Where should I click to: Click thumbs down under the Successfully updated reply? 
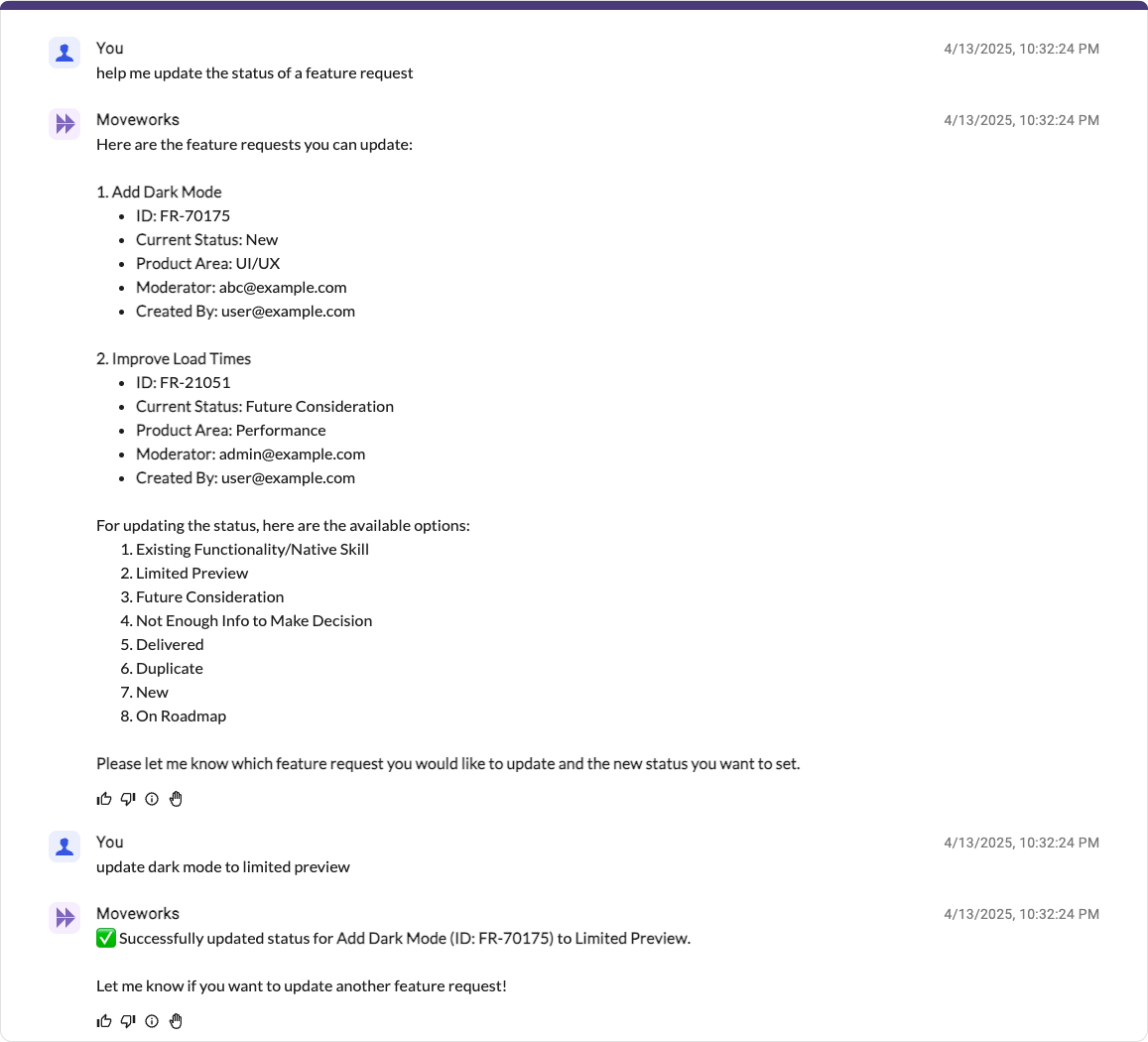click(x=128, y=1021)
